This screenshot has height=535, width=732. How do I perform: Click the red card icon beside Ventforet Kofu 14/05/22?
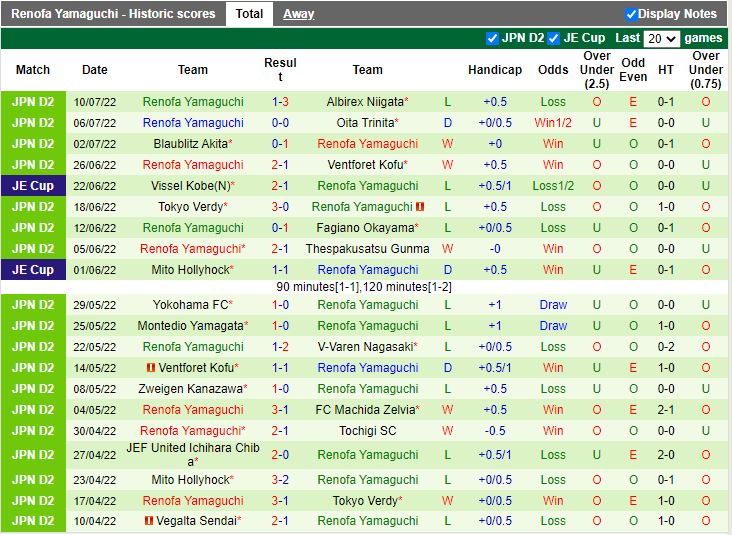pyautogui.click(x=151, y=367)
